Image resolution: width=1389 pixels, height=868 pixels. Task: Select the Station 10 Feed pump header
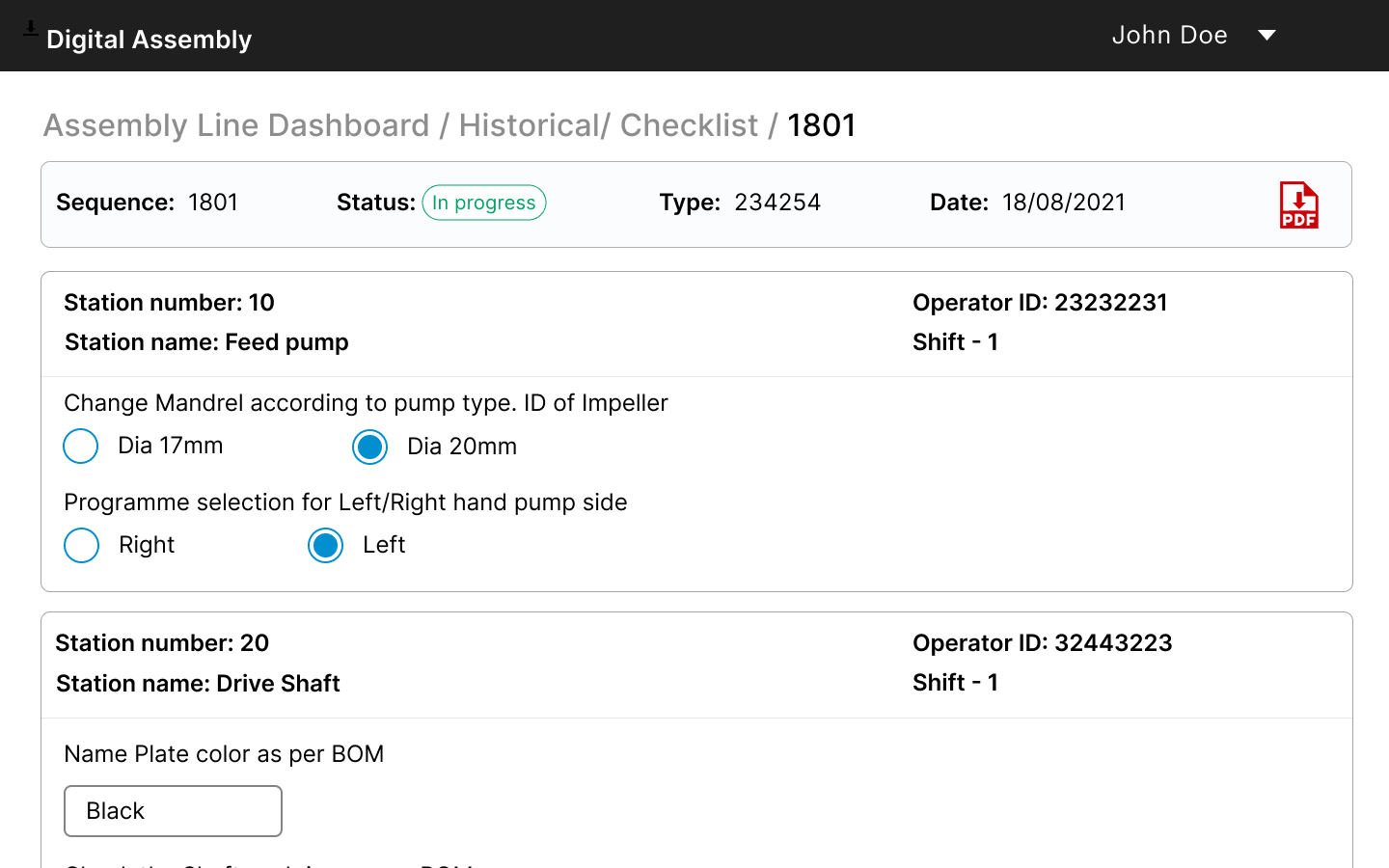(205, 341)
